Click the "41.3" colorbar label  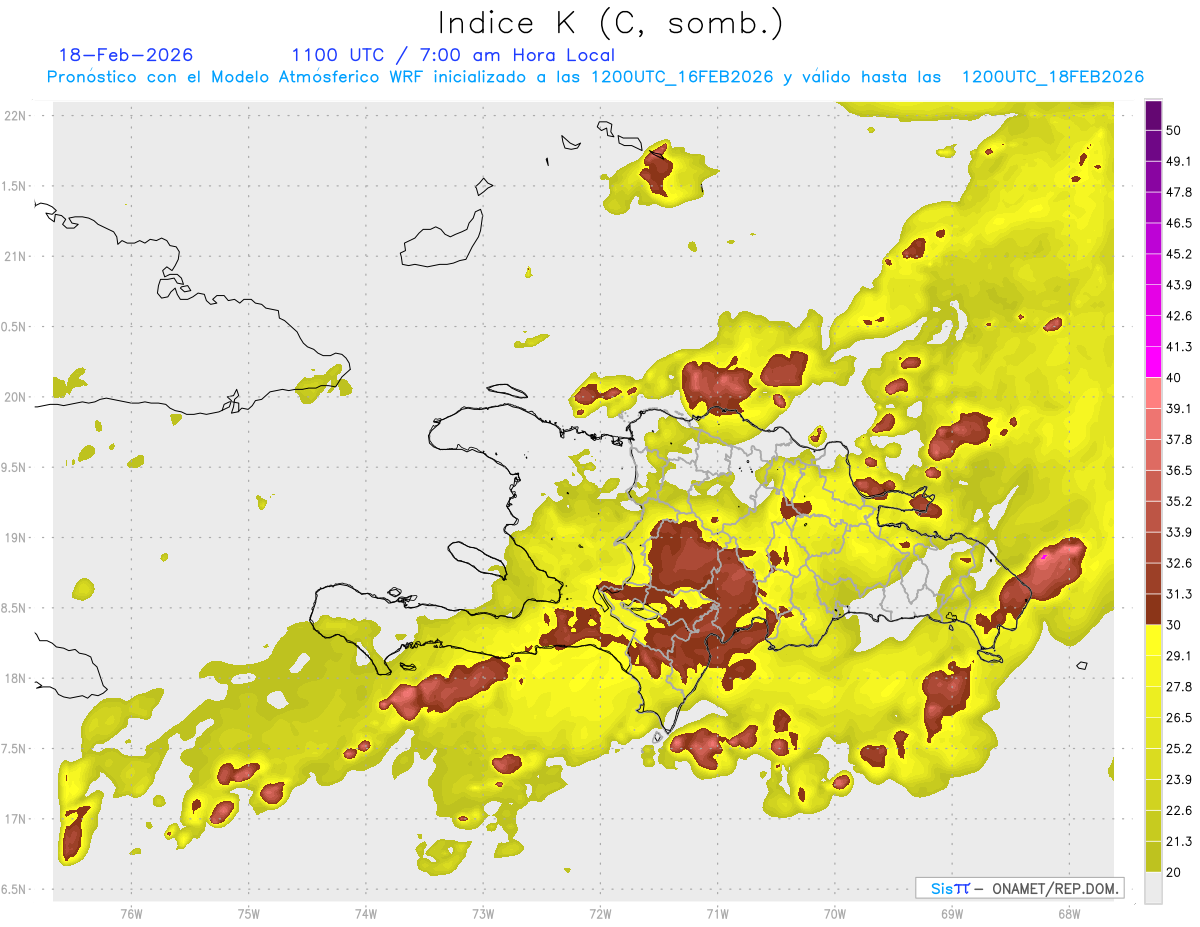tap(1180, 347)
